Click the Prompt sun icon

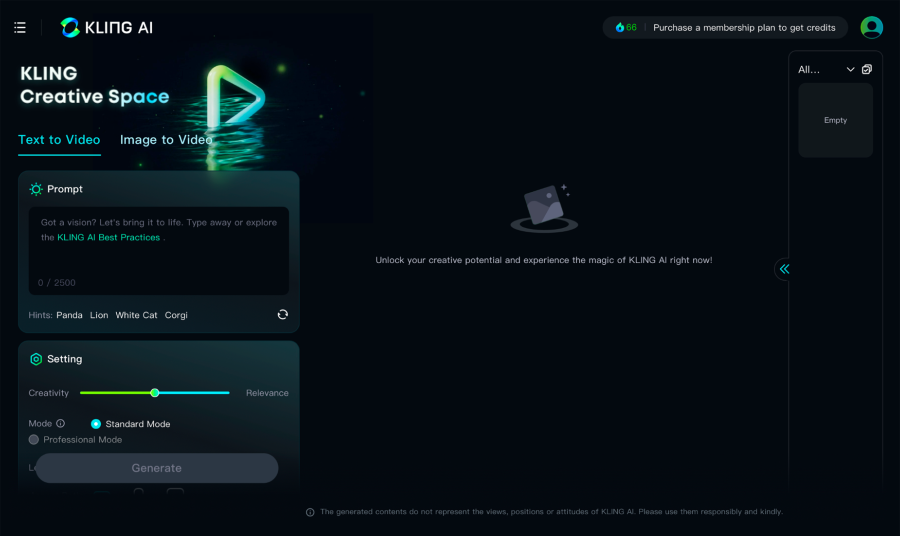pos(36,189)
